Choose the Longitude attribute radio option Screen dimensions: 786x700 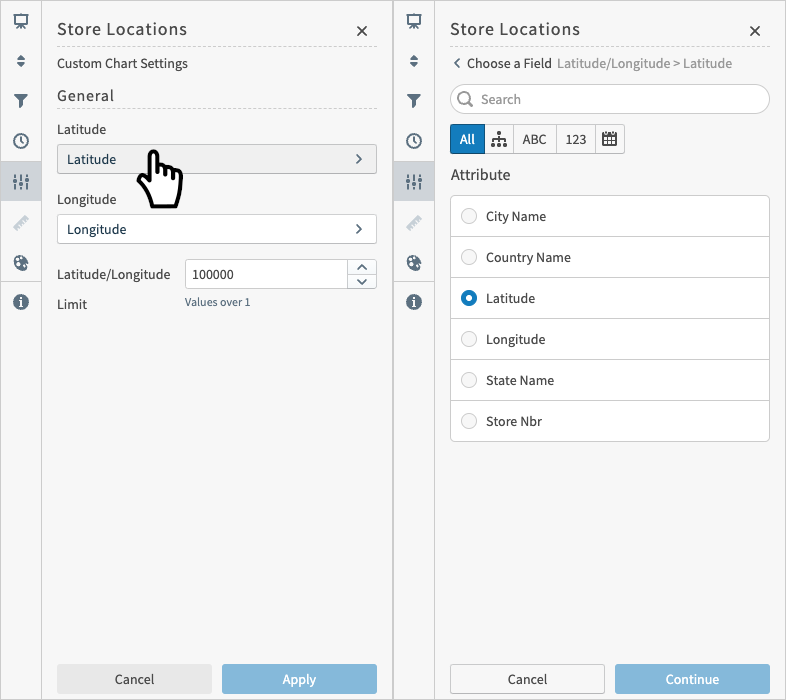[x=469, y=339]
